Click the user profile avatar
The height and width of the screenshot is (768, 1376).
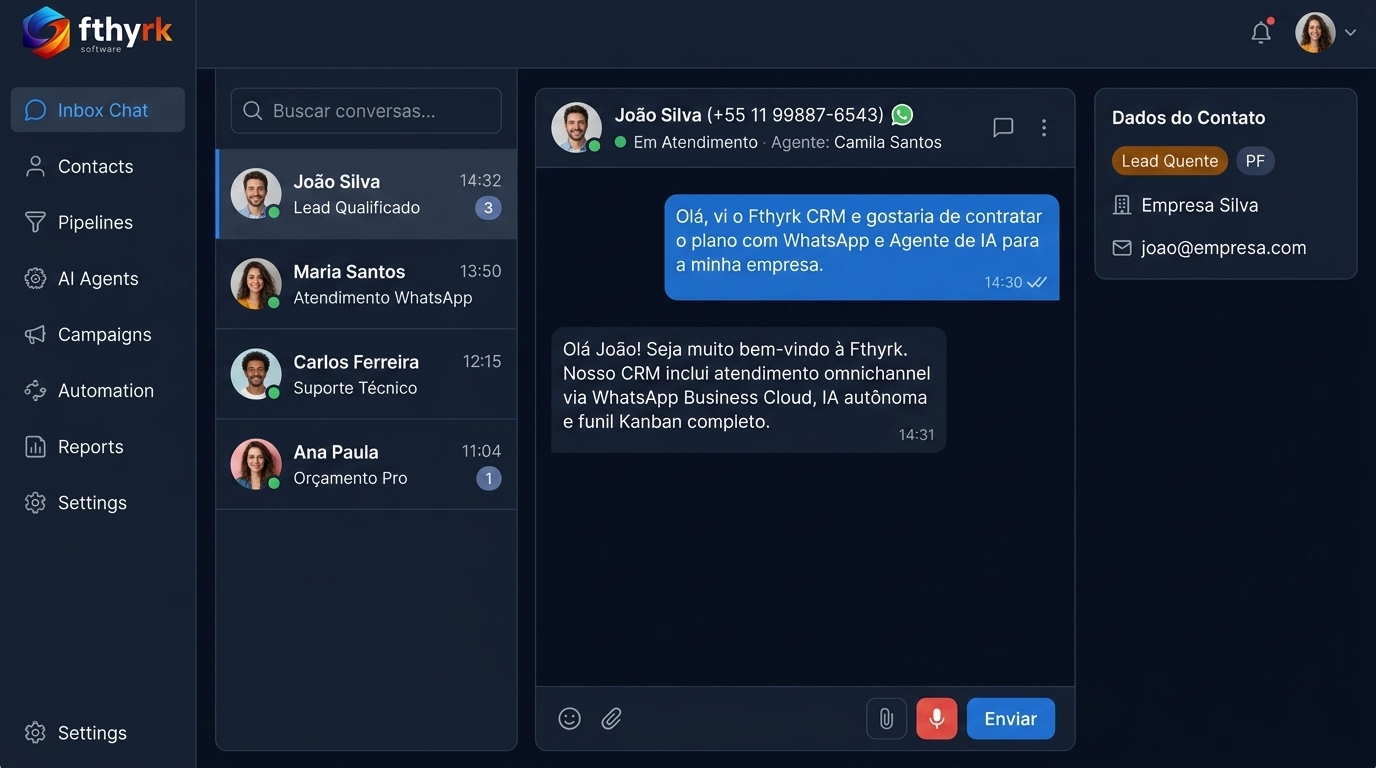(x=1315, y=32)
